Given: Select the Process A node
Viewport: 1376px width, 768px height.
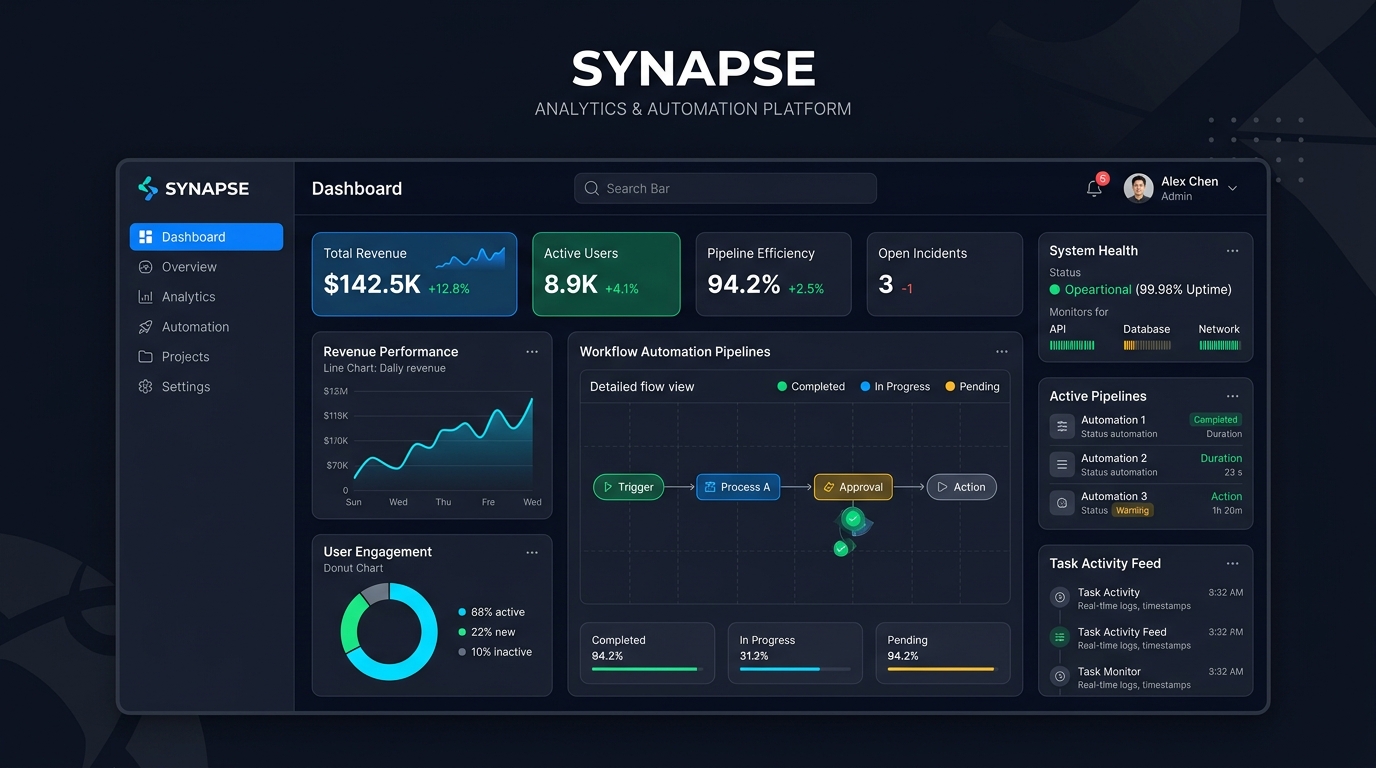Looking at the screenshot, I should coord(738,487).
